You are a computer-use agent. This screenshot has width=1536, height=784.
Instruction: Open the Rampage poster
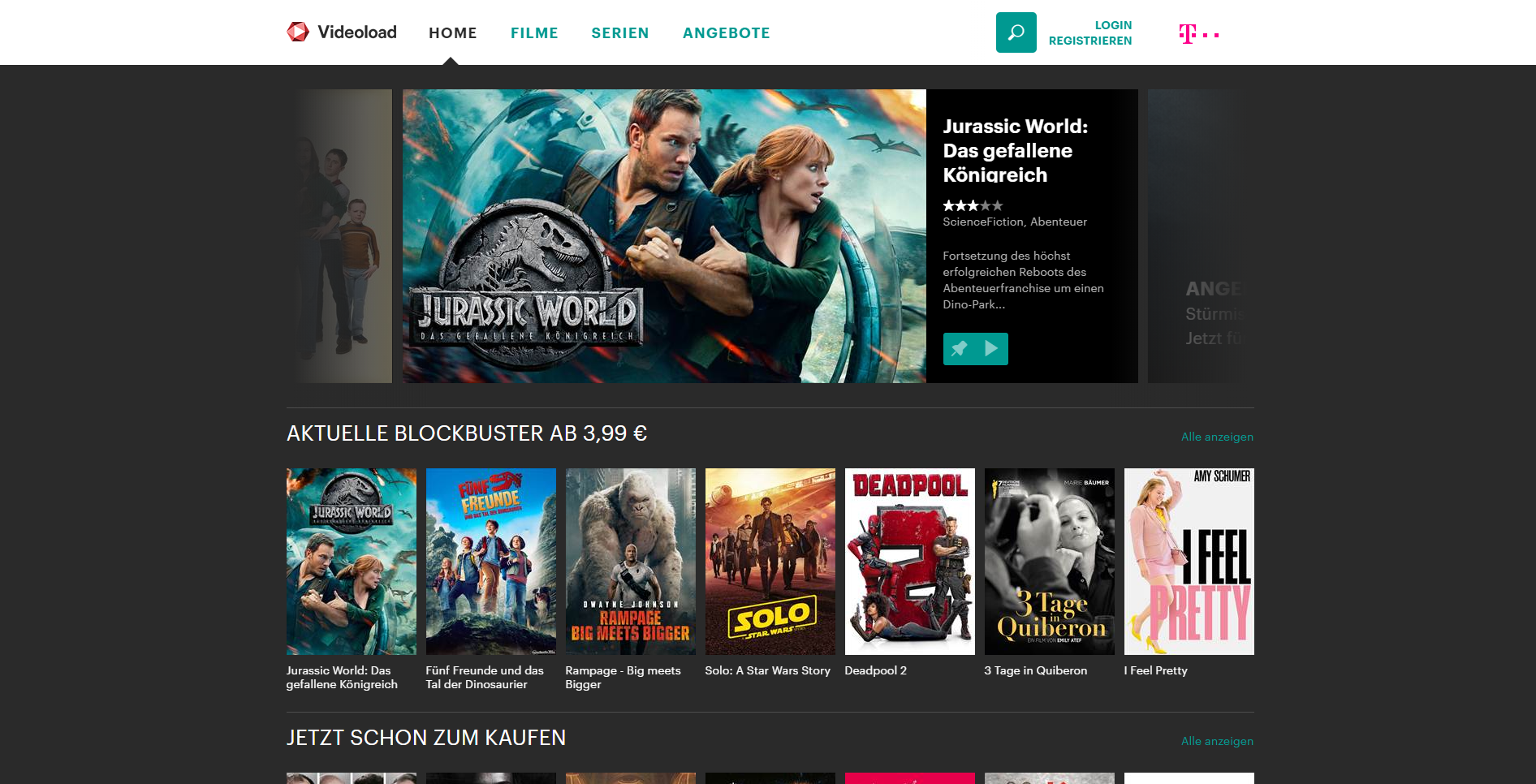(x=631, y=562)
